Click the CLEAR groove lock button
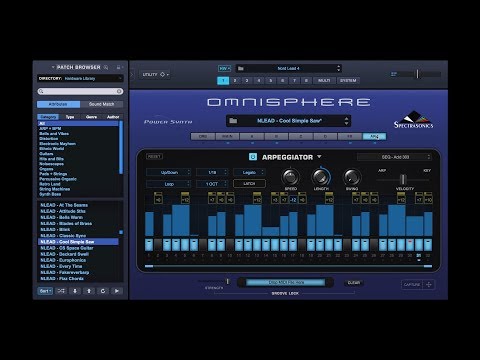480x360 pixels. [354, 283]
